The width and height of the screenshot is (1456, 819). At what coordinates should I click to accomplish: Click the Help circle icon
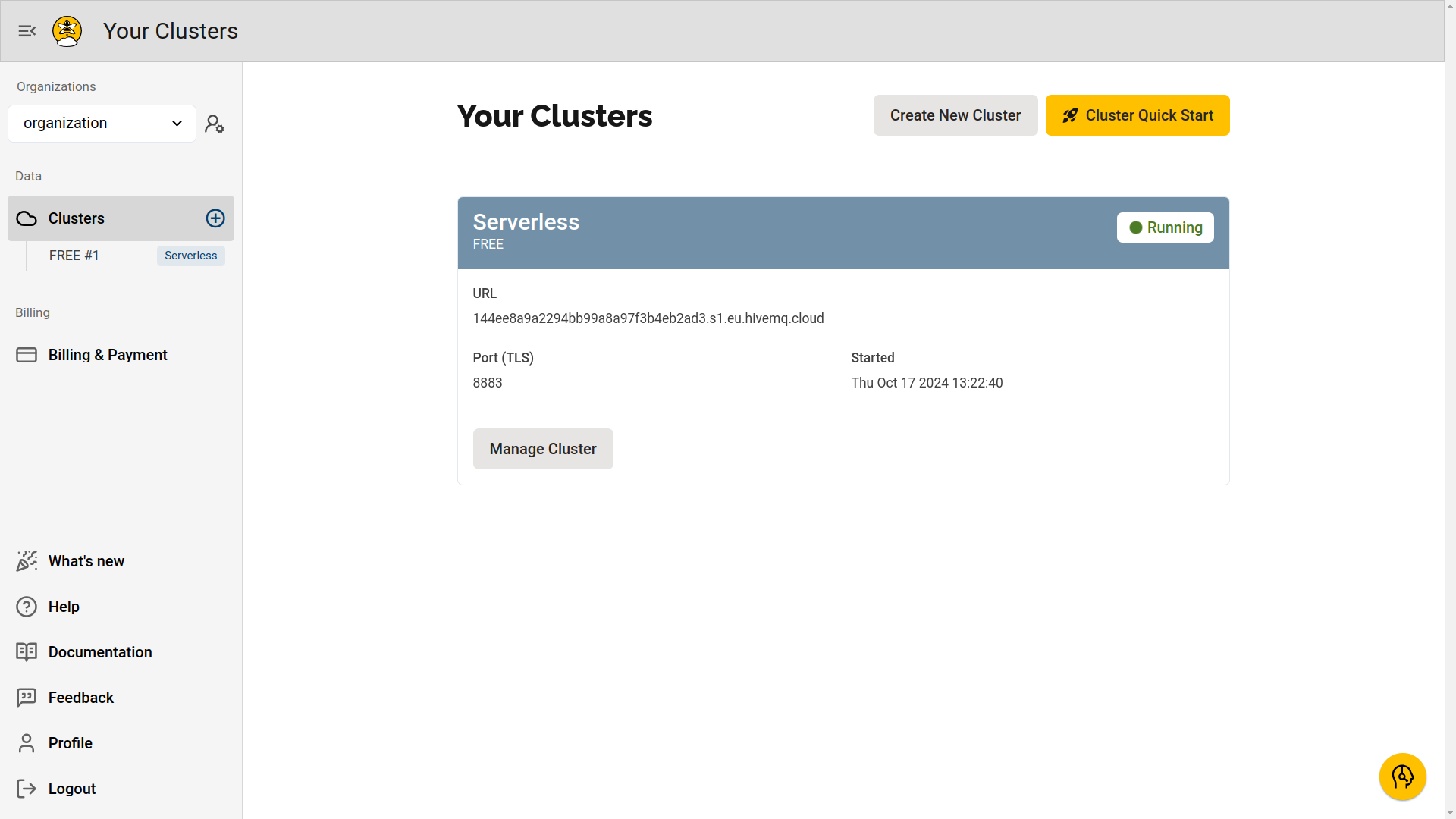(x=27, y=606)
